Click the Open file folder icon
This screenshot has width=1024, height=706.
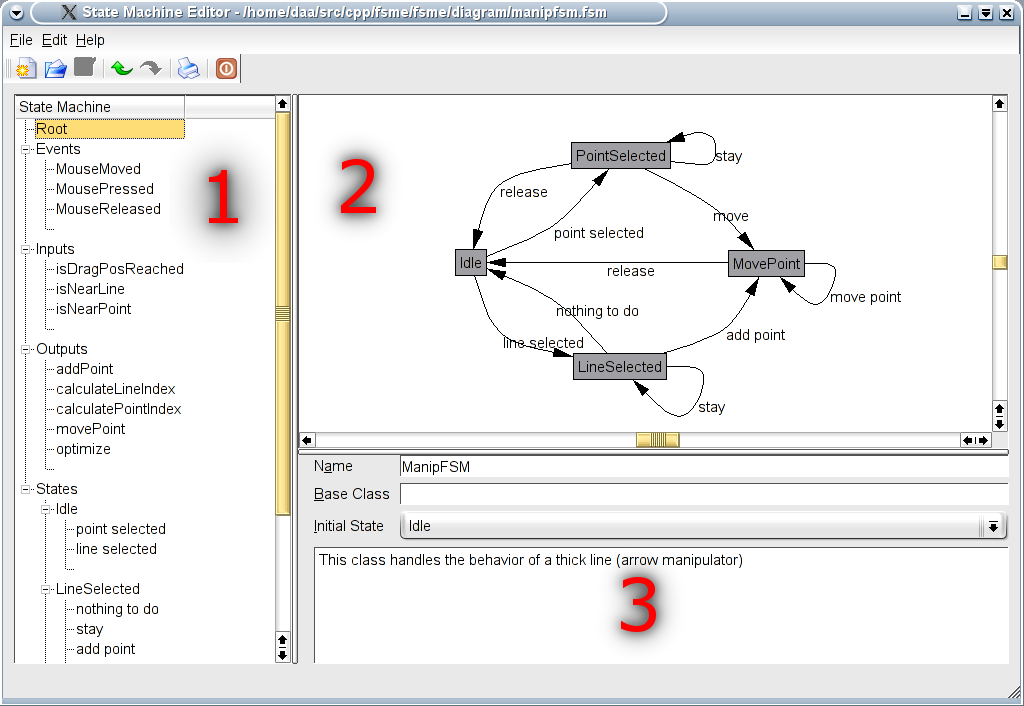(56, 69)
